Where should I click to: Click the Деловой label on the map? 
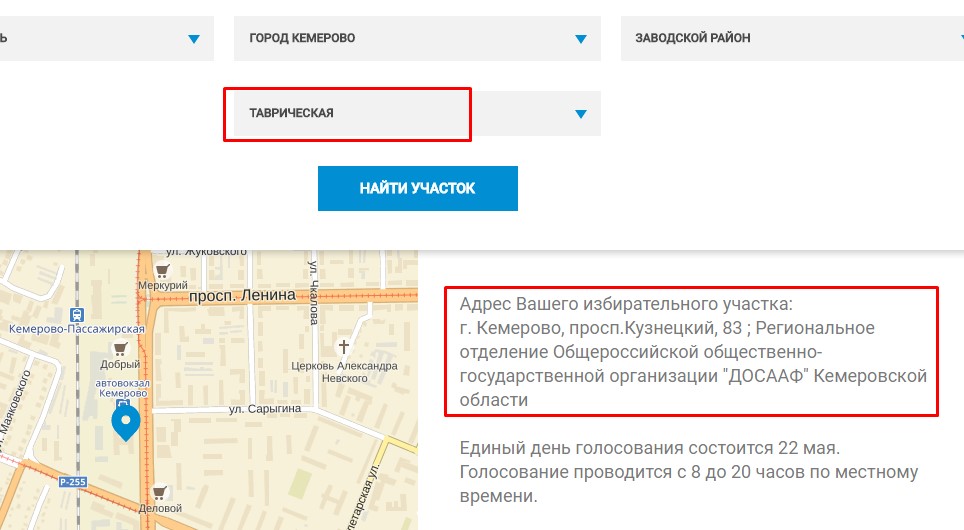(160, 508)
